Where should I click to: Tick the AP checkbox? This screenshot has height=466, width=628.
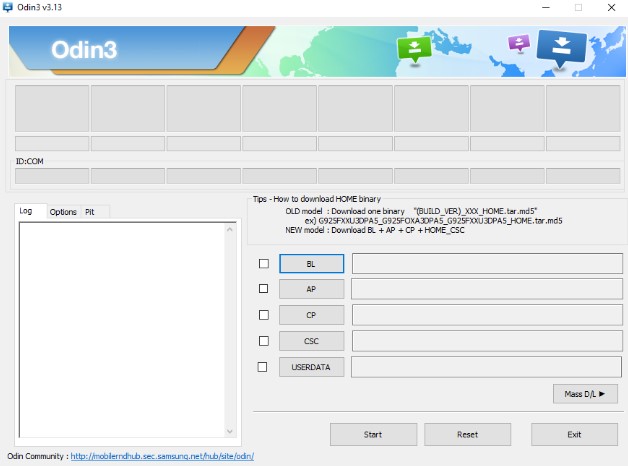pos(264,289)
